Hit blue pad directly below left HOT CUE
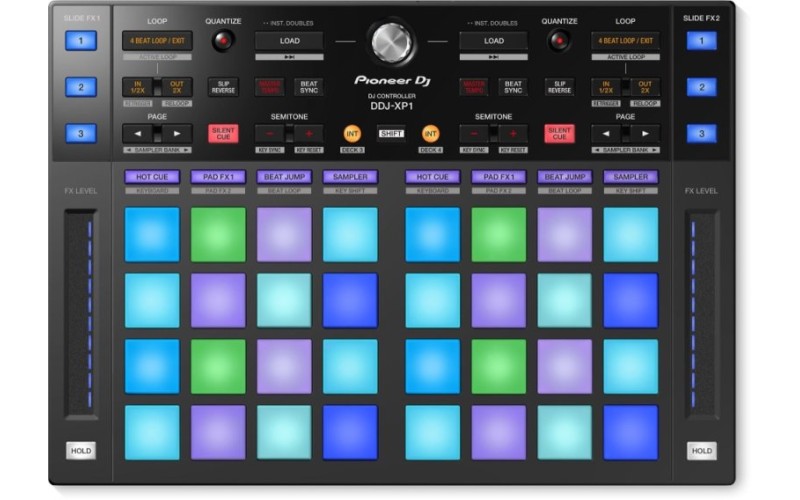The height and width of the screenshot is (500, 800). pos(152,235)
